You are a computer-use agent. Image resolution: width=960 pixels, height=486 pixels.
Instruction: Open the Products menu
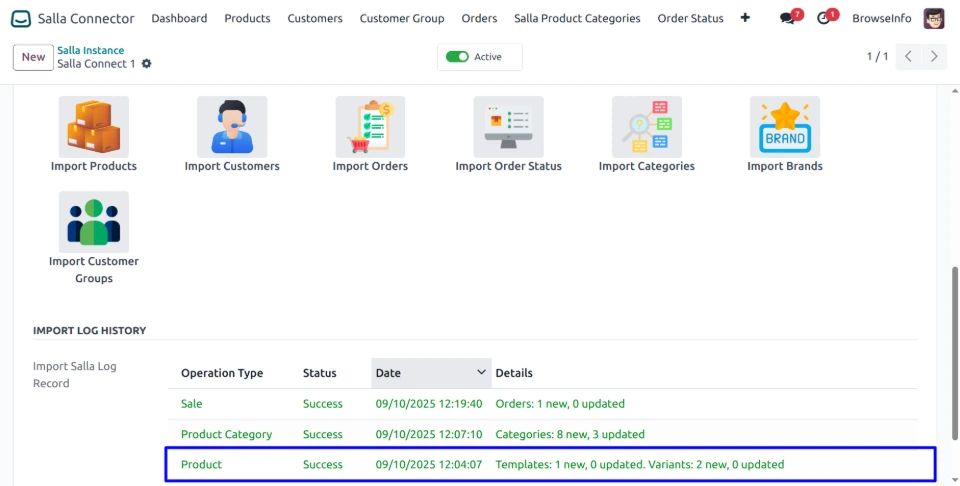coord(247,18)
